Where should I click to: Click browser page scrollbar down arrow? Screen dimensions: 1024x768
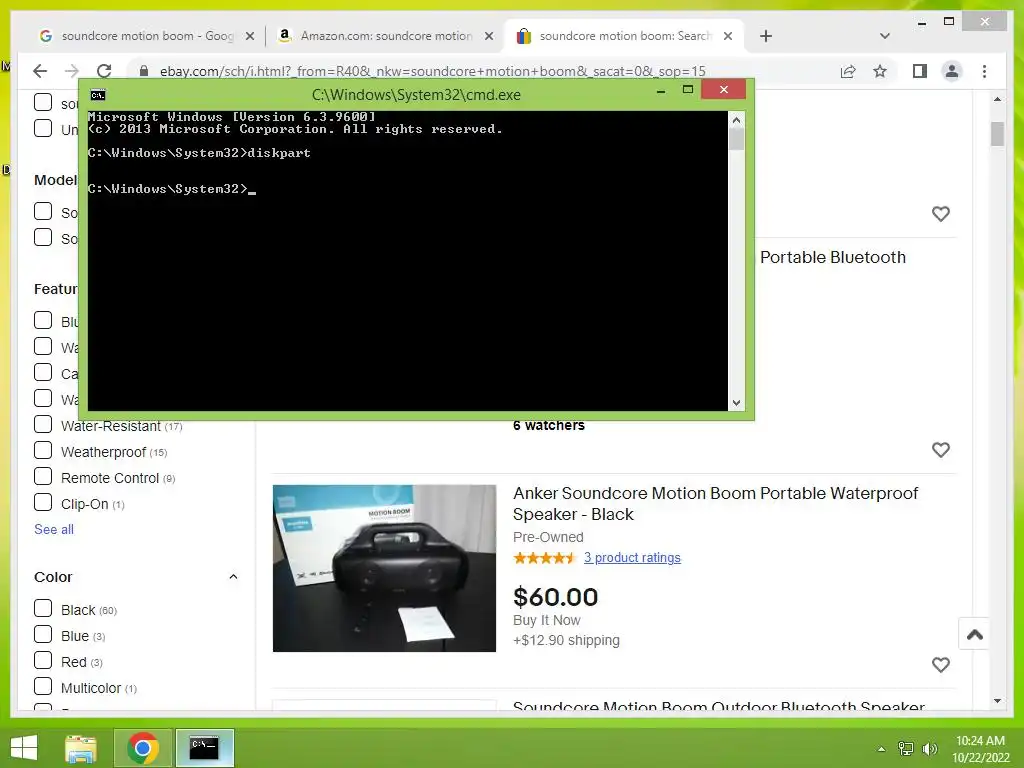pos(997,701)
